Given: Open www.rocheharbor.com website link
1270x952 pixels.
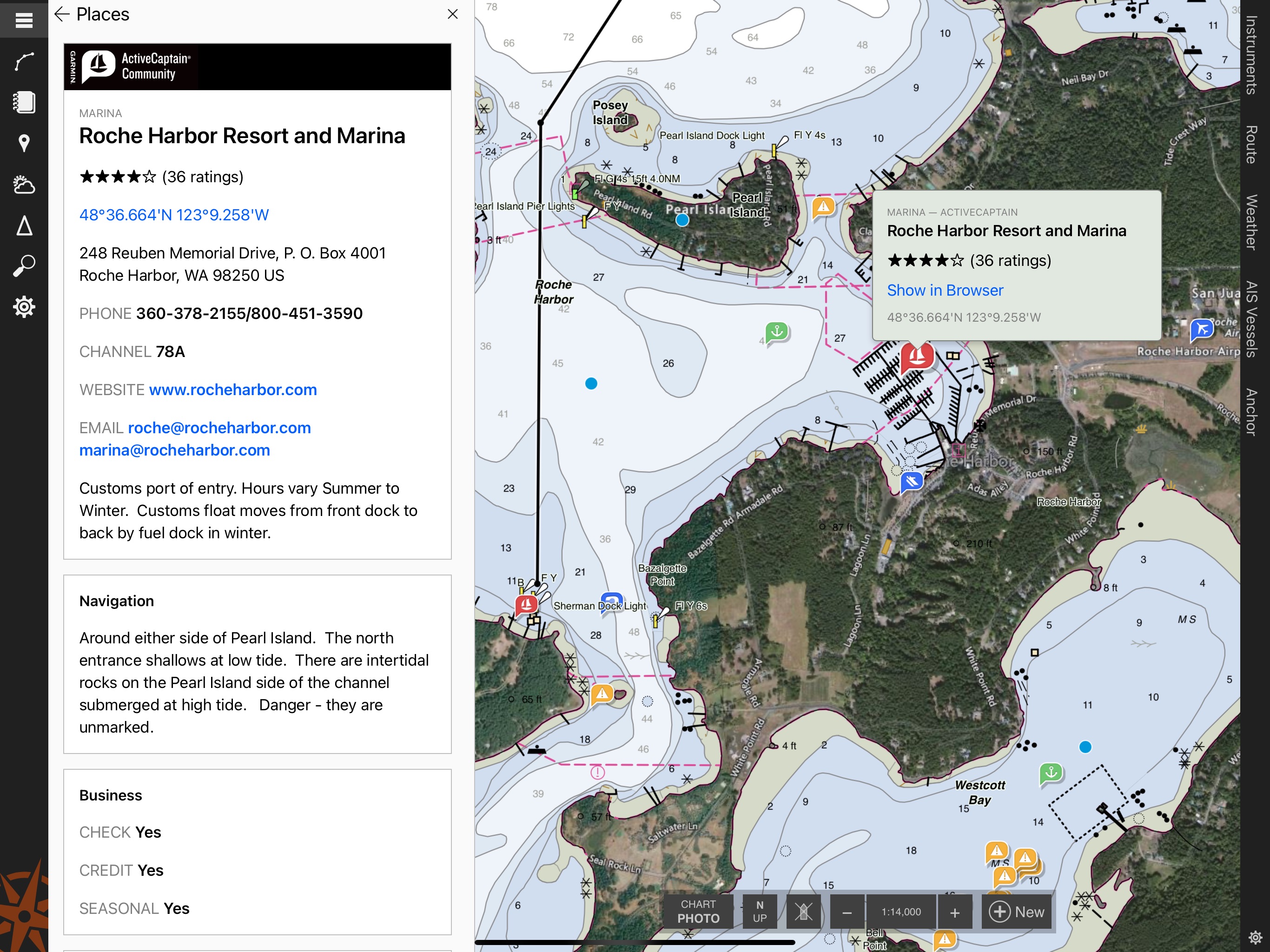Looking at the screenshot, I should pyautogui.click(x=232, y=390).
